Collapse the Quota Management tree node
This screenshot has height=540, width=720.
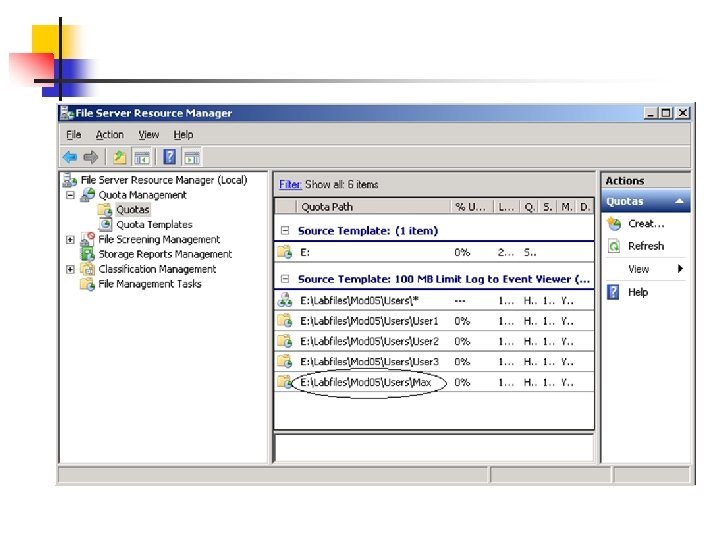click(70, 195)
